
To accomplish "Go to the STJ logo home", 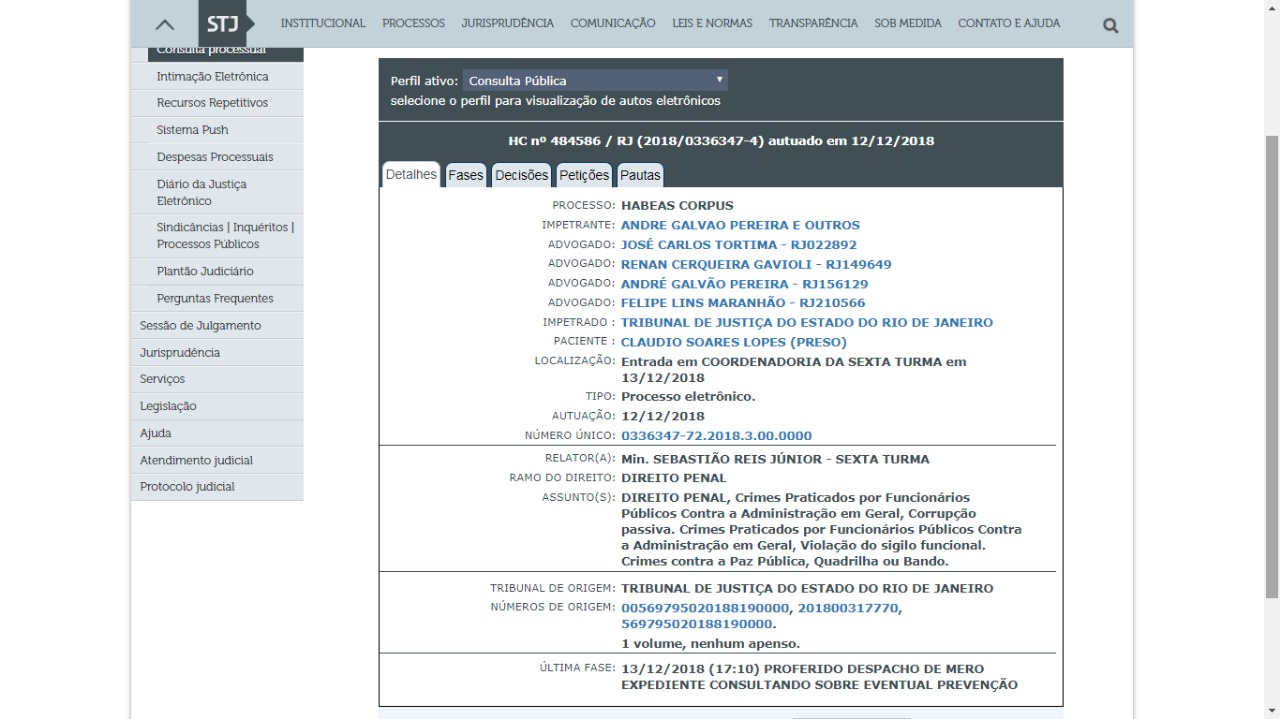I will (x=223, y=23).
